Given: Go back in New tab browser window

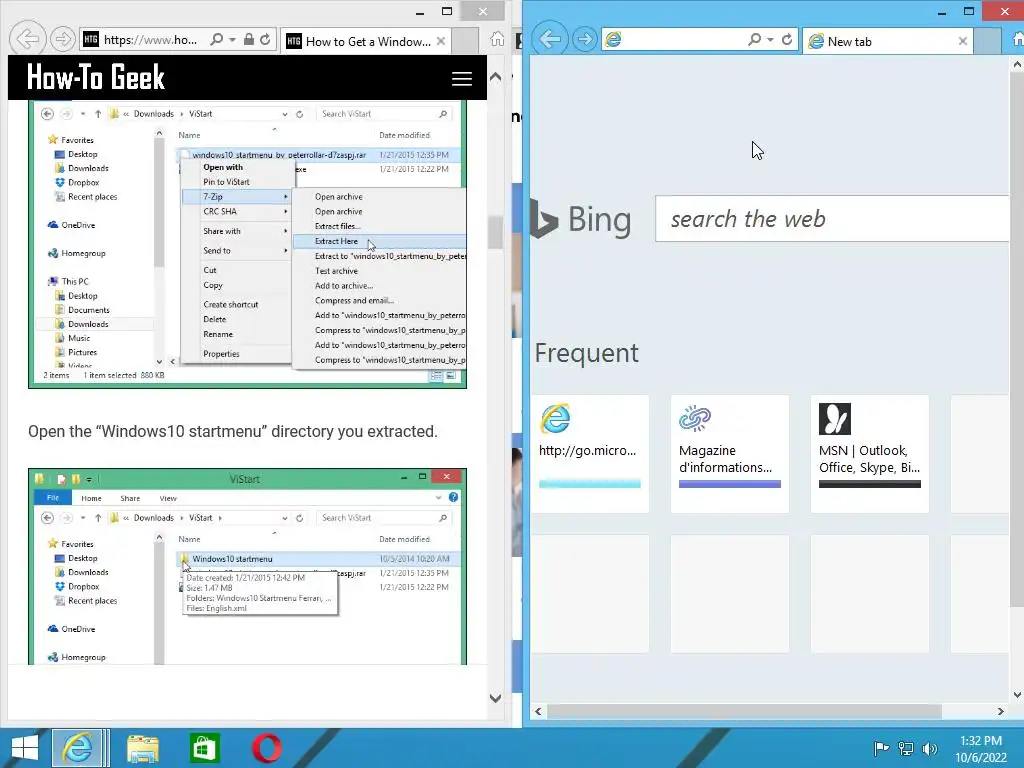Looking at the screenshot, I should 550,40.
